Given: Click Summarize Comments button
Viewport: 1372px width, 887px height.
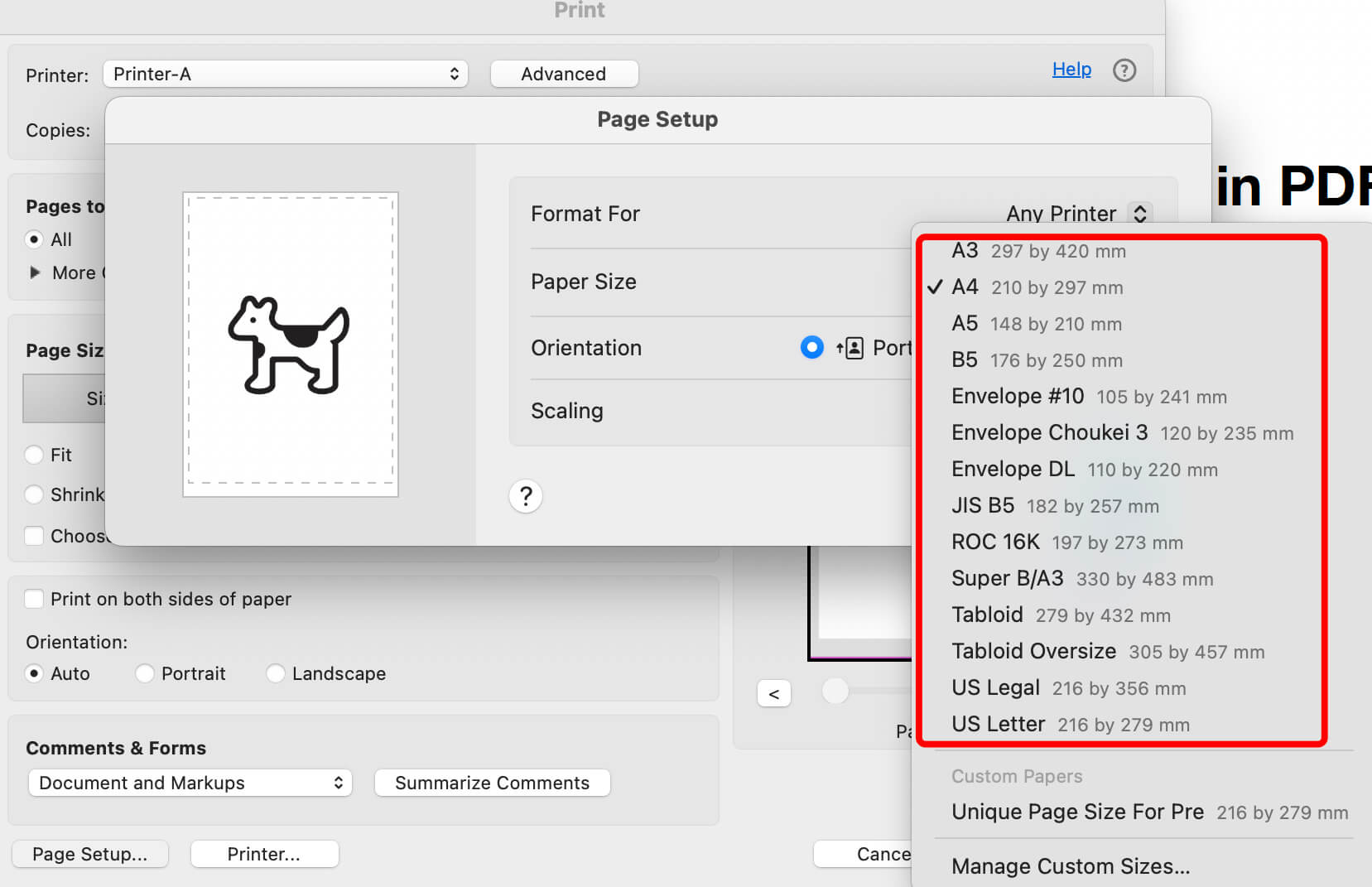Looking at the screenshot, I should (x=493, y=783).
